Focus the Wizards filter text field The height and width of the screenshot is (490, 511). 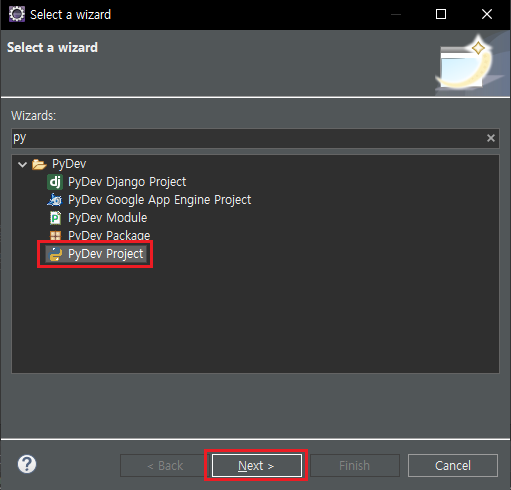(x=255, y=138)
